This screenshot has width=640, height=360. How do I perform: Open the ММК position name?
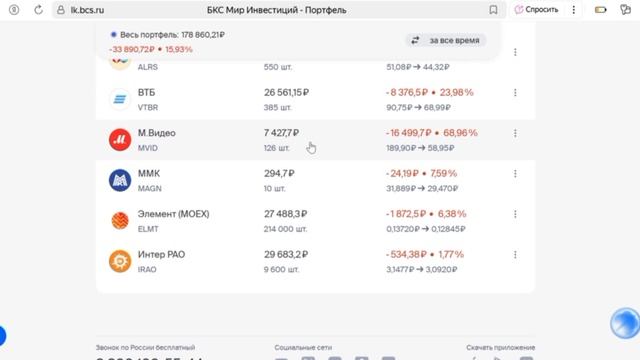[149, 173]
